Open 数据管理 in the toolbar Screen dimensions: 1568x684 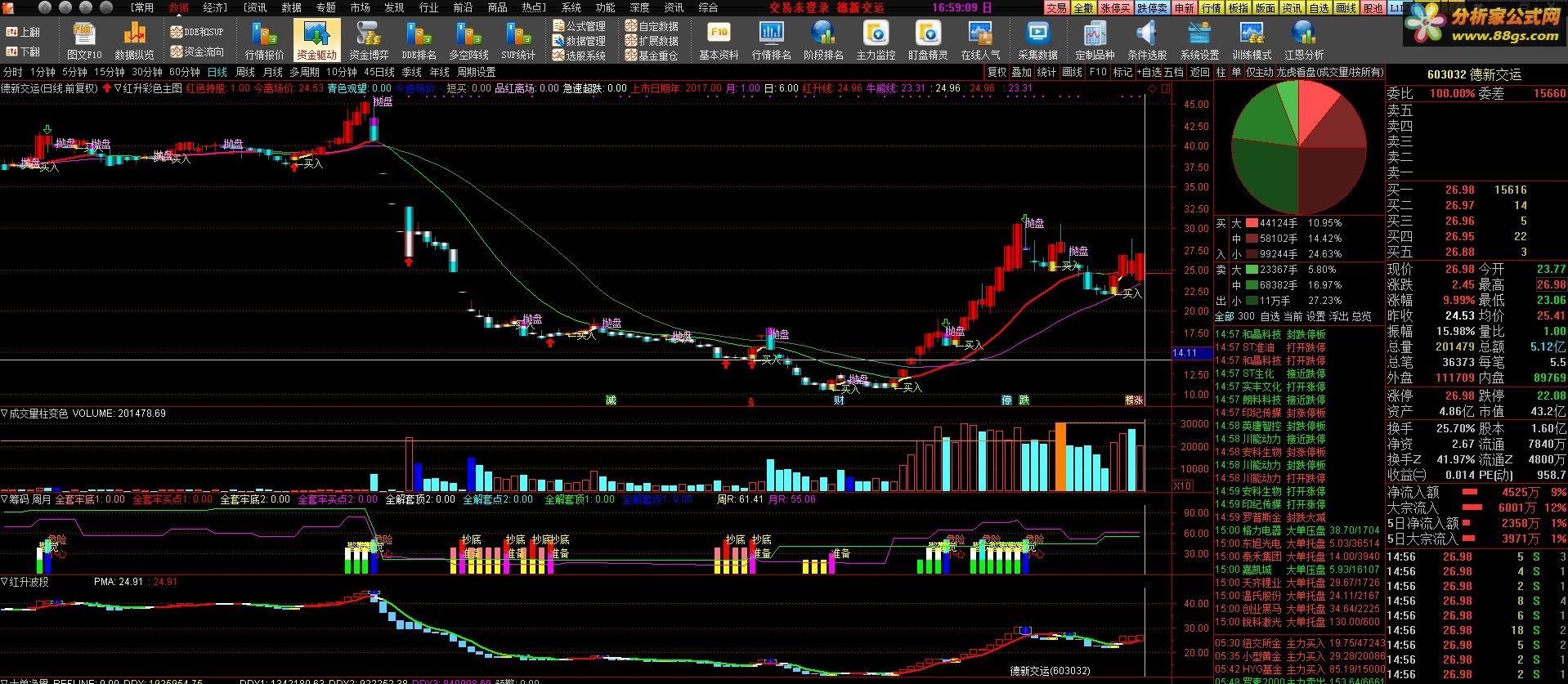point(580,41)
